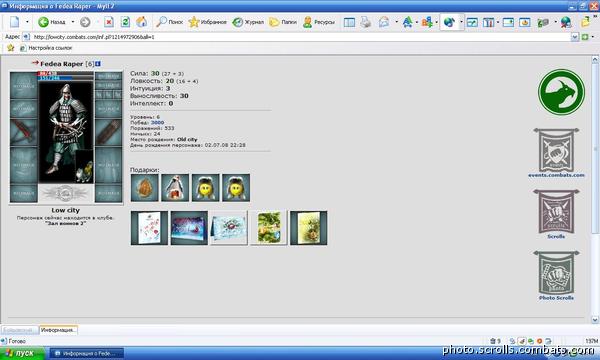Select the leftmost inactive browser tab
The width and height of the screenshot is (600, 360).
pyautogui.click(x=19, y=330)
